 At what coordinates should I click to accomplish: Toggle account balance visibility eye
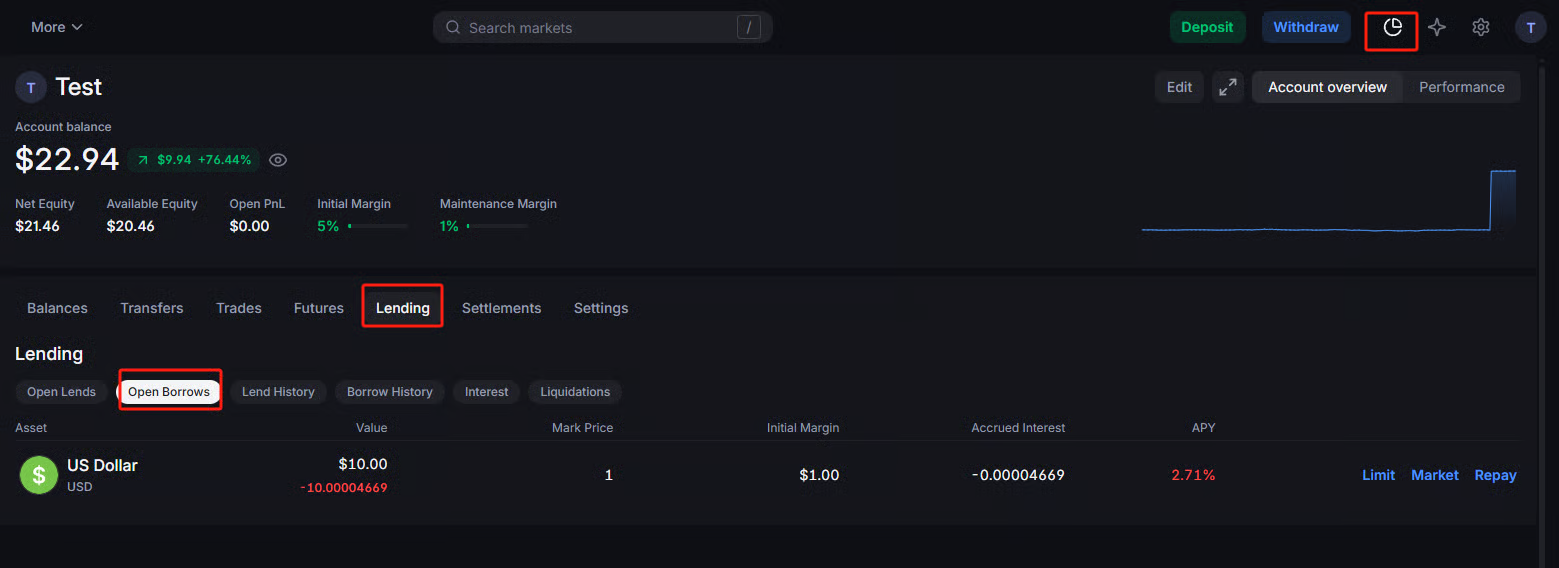(x=278, y=160)
